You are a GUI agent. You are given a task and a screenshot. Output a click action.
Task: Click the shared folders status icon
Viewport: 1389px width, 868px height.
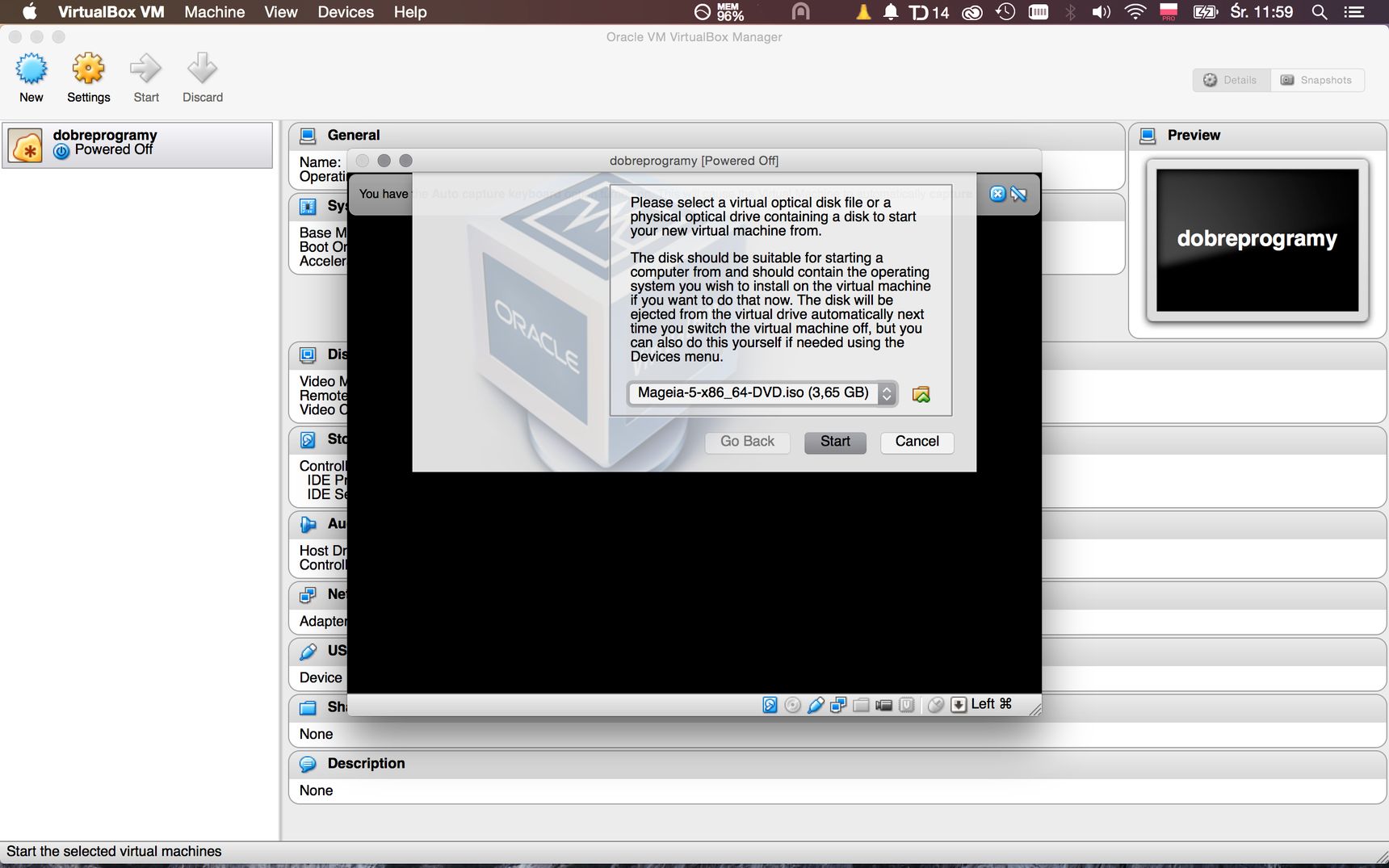point(861,705)
